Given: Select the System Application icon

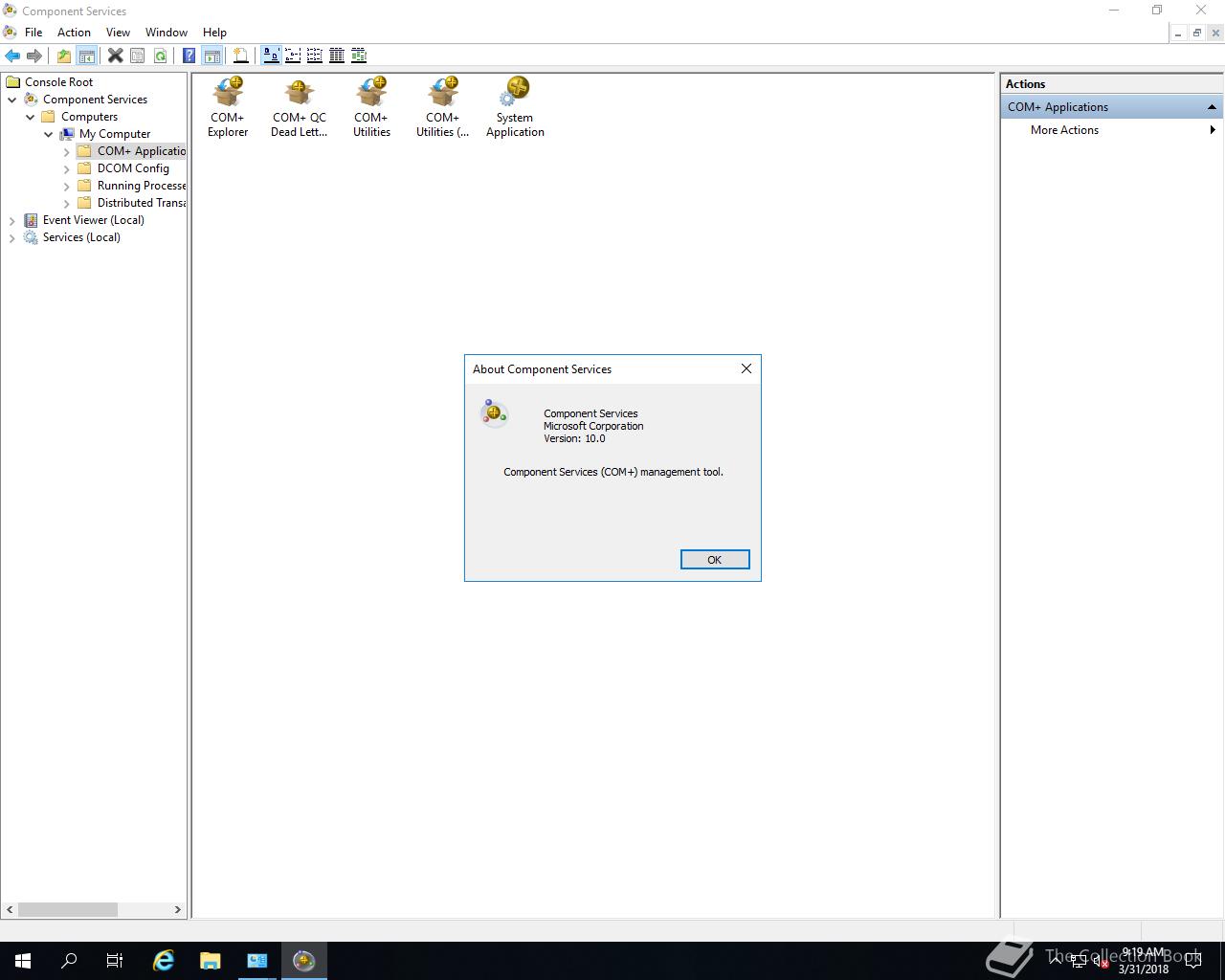Looking at the screenshot, I should [515, 107].
